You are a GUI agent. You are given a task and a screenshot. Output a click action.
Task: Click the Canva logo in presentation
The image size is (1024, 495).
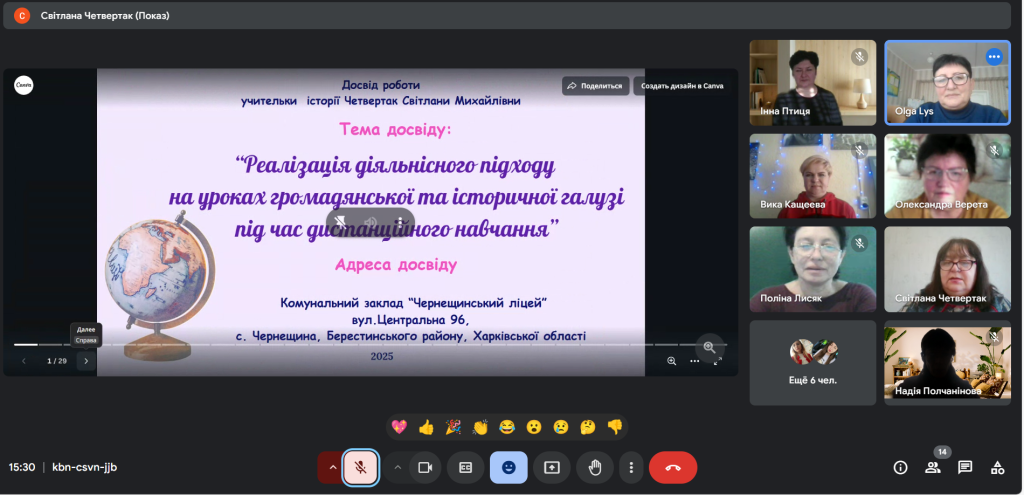coord(24,86)
